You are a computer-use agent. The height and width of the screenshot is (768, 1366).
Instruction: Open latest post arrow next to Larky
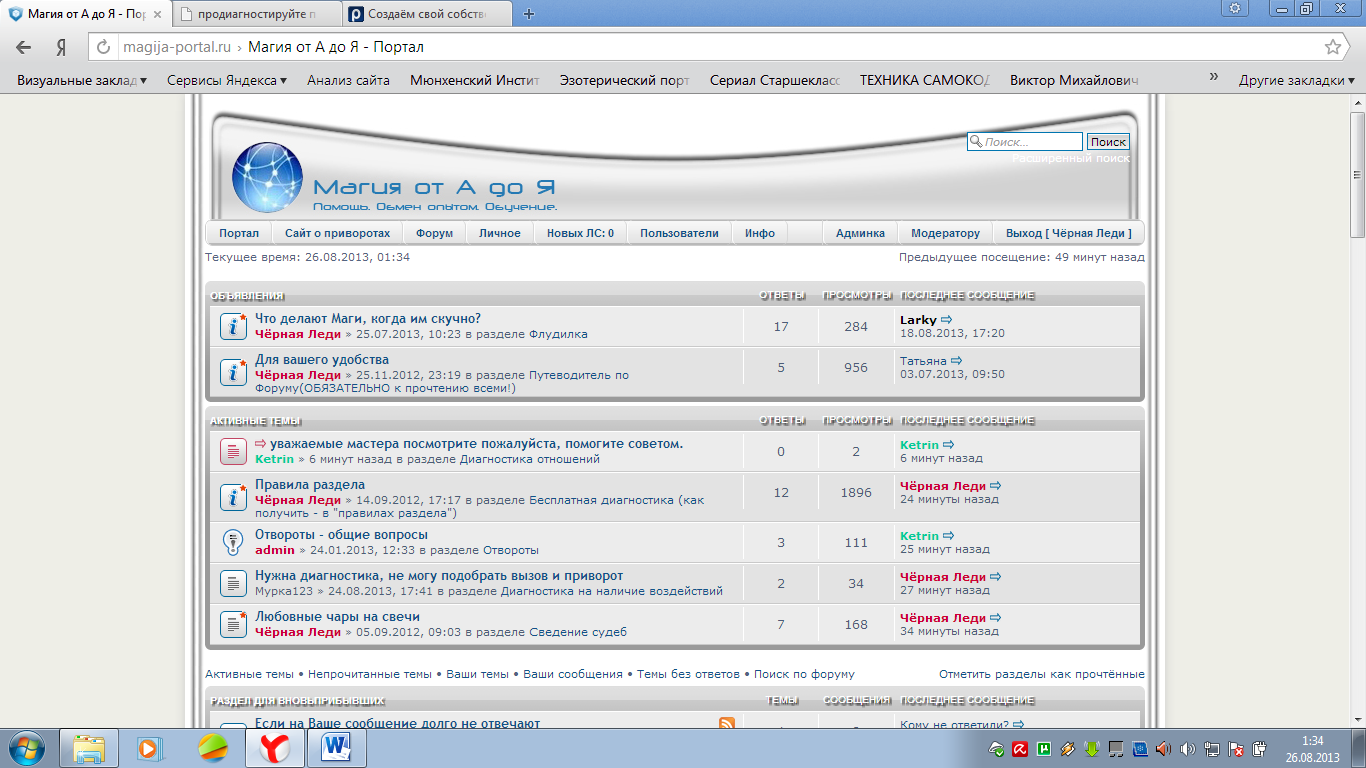(x=947, y=320)
